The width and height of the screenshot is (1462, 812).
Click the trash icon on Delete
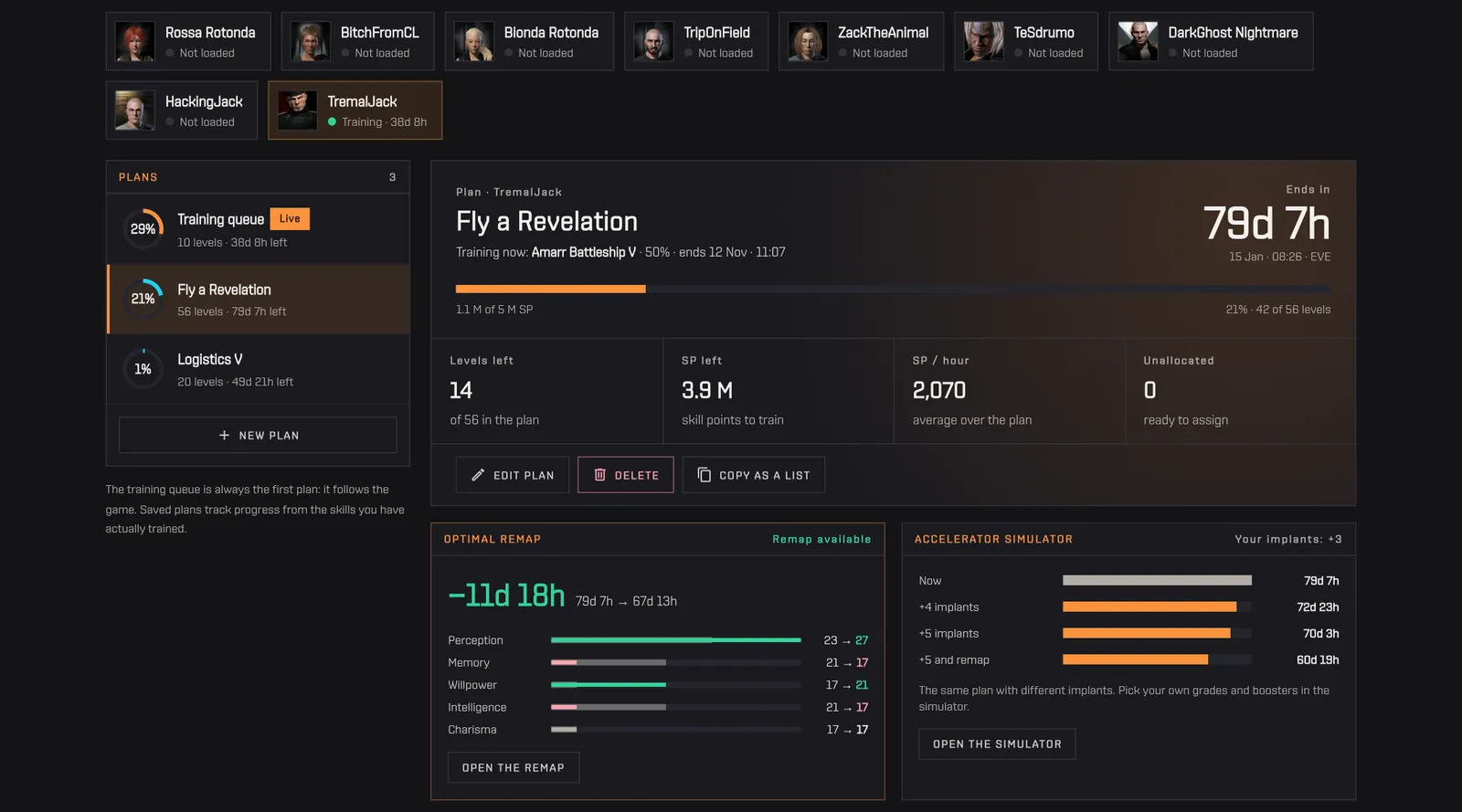pos(600,475)
